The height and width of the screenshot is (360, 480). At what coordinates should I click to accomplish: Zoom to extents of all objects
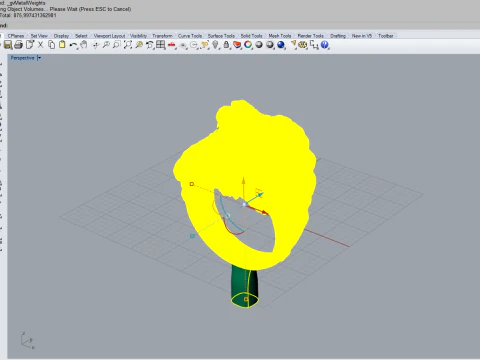coord(128,45)
